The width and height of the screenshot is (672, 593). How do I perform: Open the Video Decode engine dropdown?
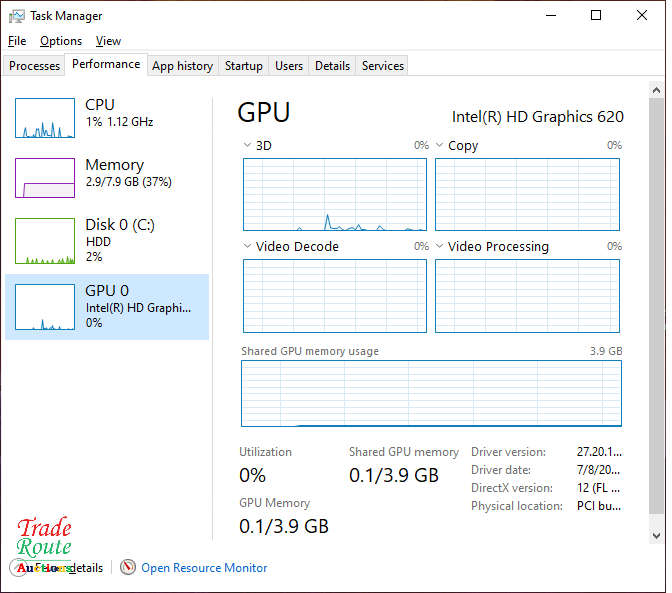tap(248, 247)
